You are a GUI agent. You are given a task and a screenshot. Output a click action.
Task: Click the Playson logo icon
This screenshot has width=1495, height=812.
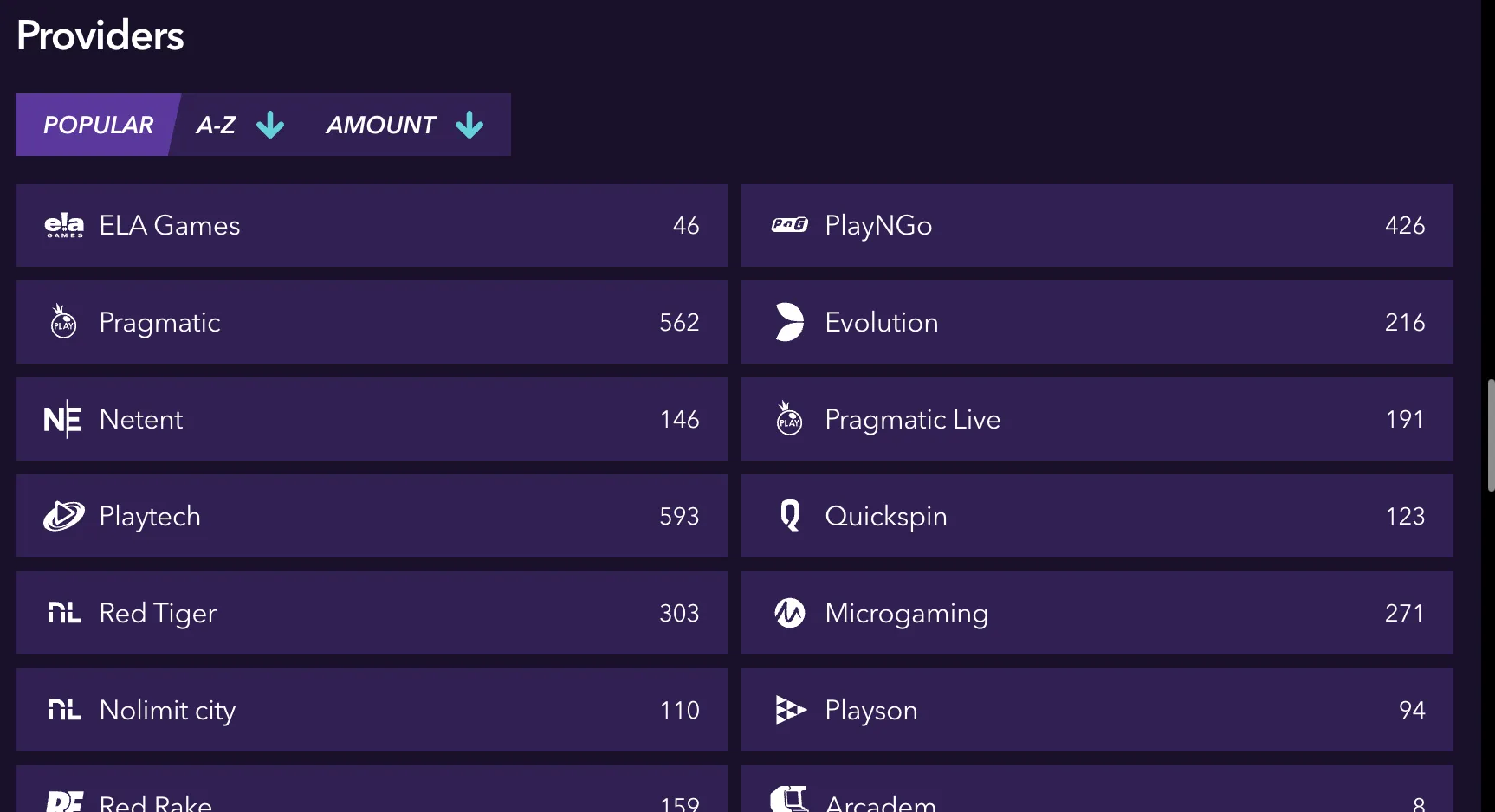click(790, 710)
